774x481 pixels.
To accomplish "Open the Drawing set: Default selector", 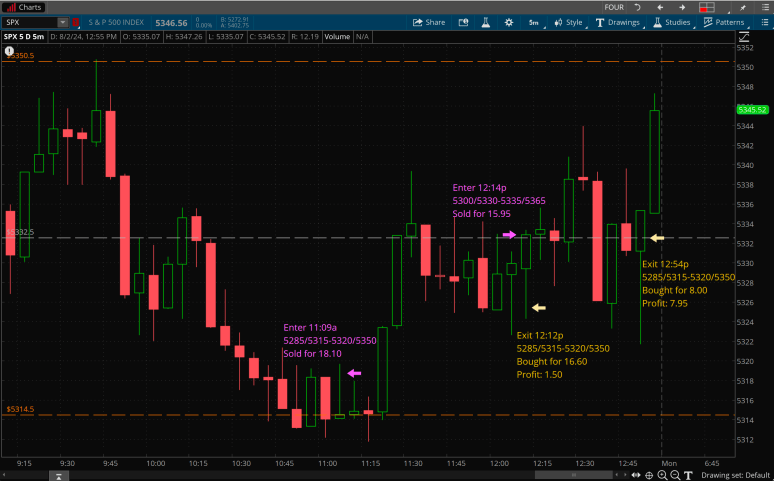I will coord(735,475).
